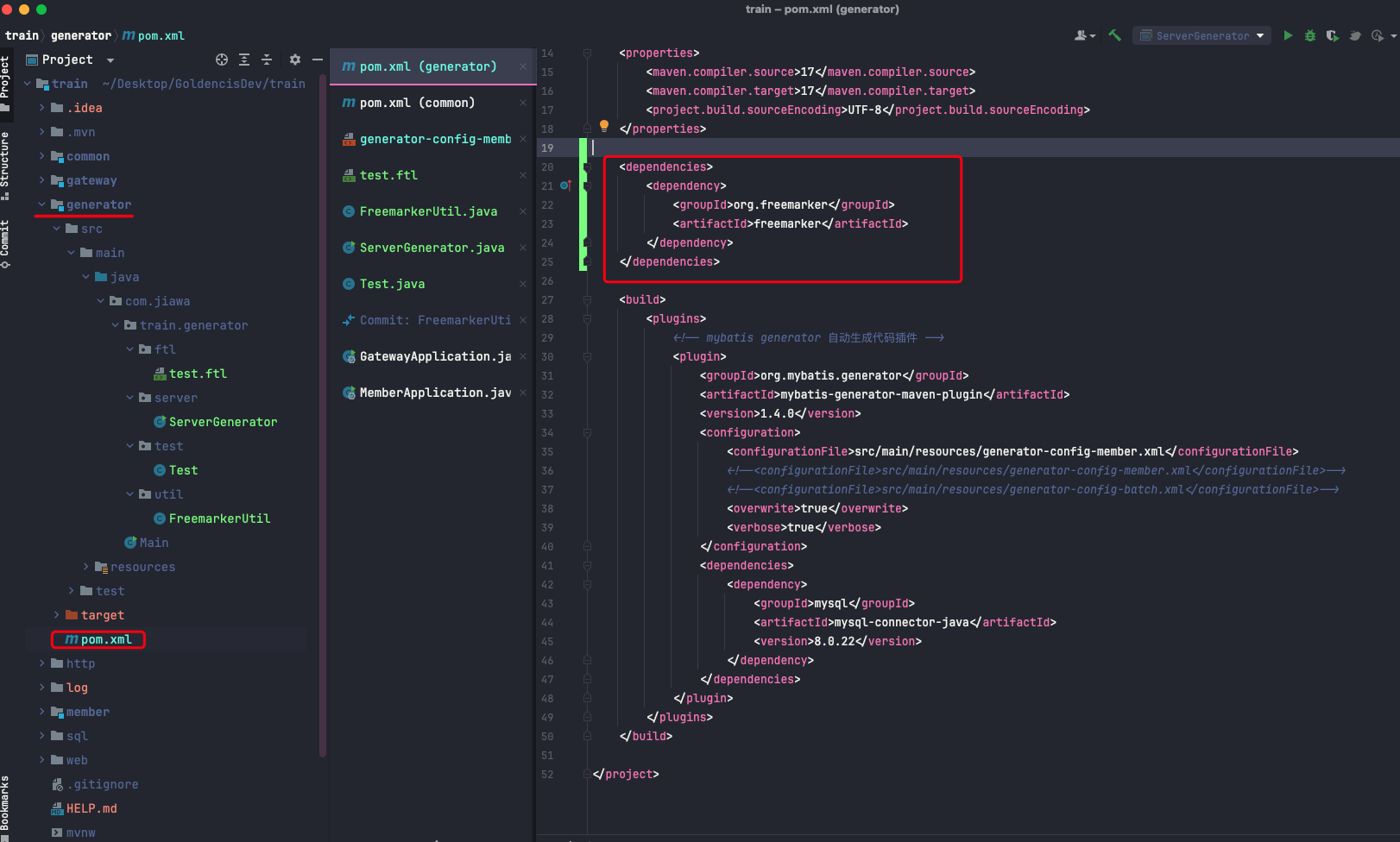Screen dimensions: 1400x842
Task: Open Project panel settings gear
Action: [295, 60]
